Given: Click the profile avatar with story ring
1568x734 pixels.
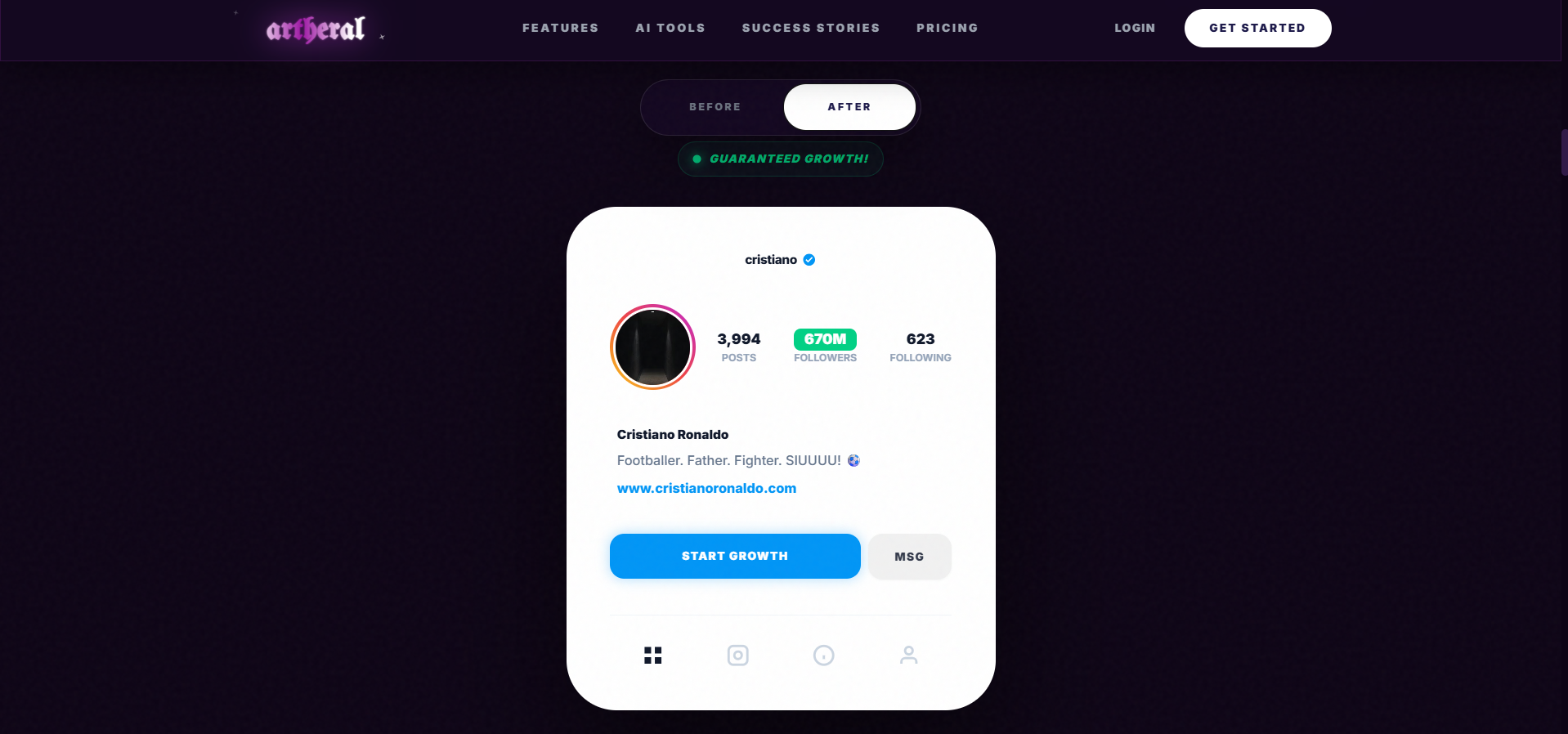Looking at the screenshot, I should [x=652, y=347].
